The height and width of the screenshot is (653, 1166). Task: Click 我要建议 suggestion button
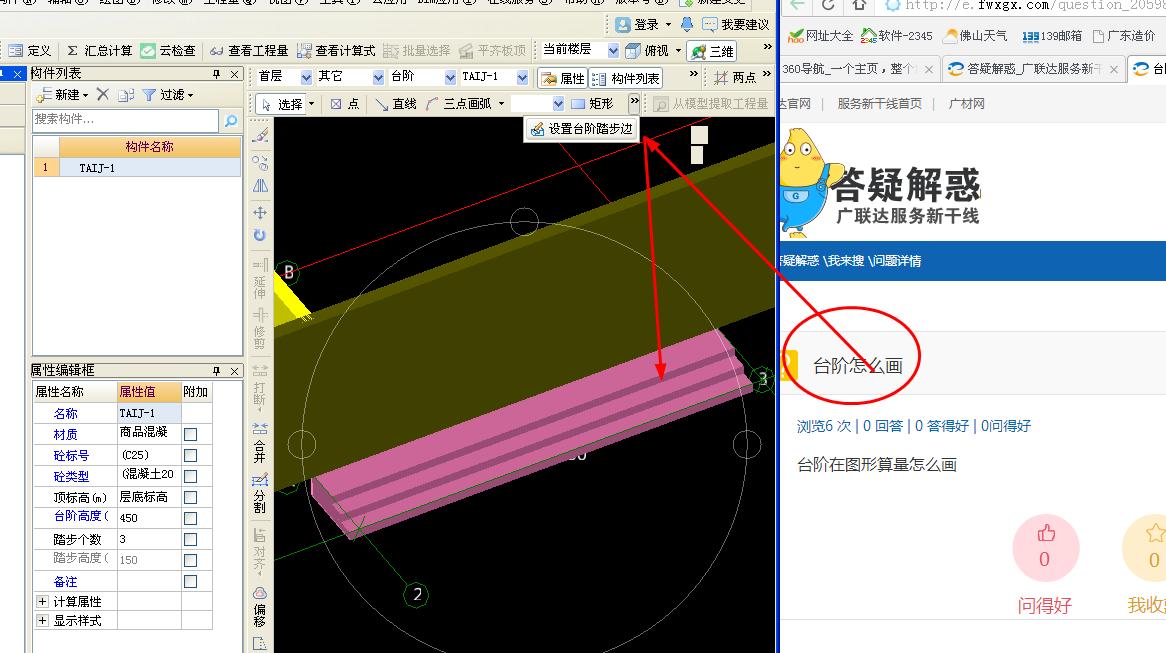(x=736, y=25)
